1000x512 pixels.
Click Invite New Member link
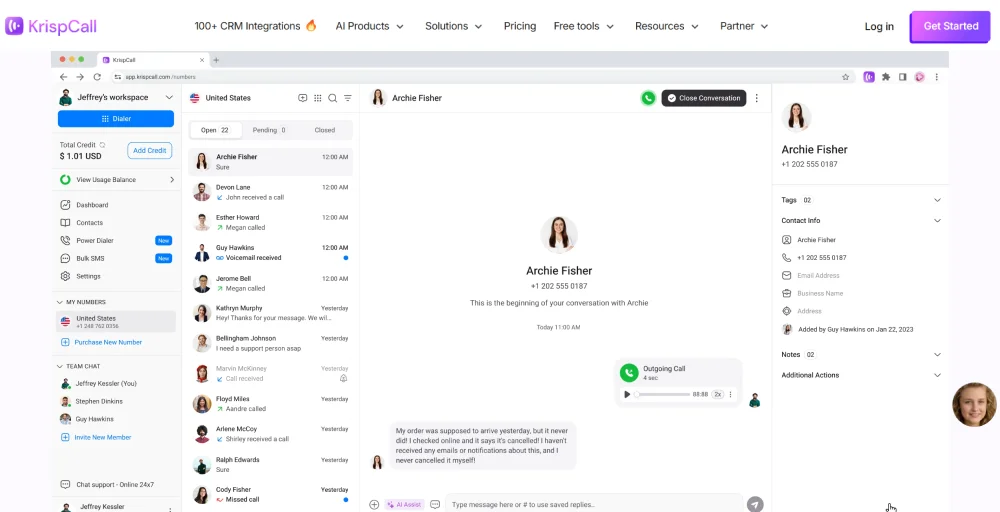(96, 437)
